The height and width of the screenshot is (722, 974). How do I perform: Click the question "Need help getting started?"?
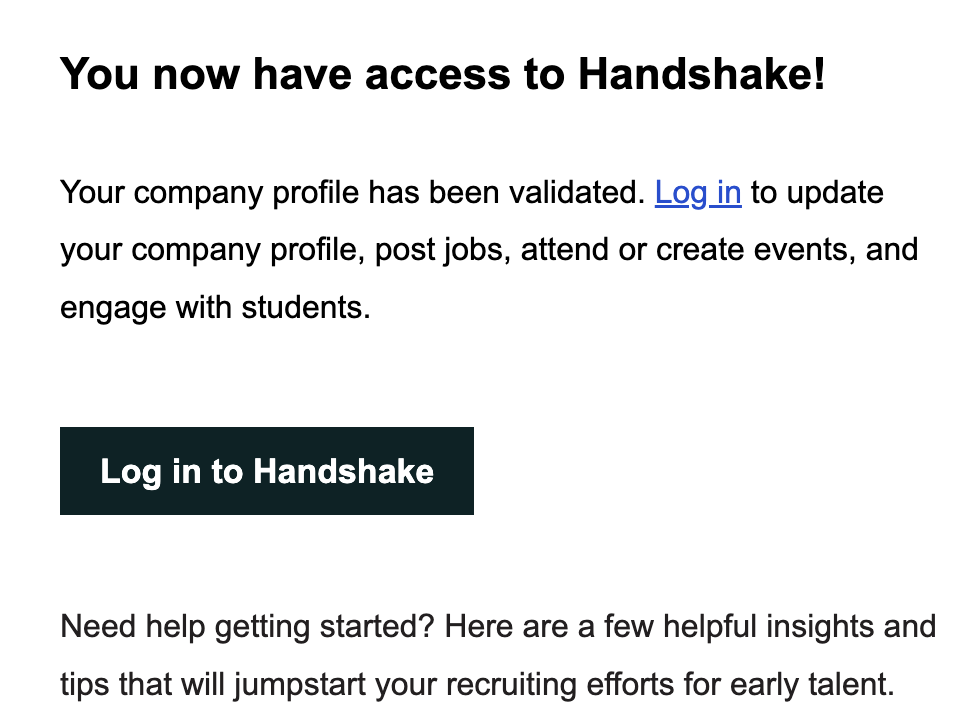tap(247, 626)
